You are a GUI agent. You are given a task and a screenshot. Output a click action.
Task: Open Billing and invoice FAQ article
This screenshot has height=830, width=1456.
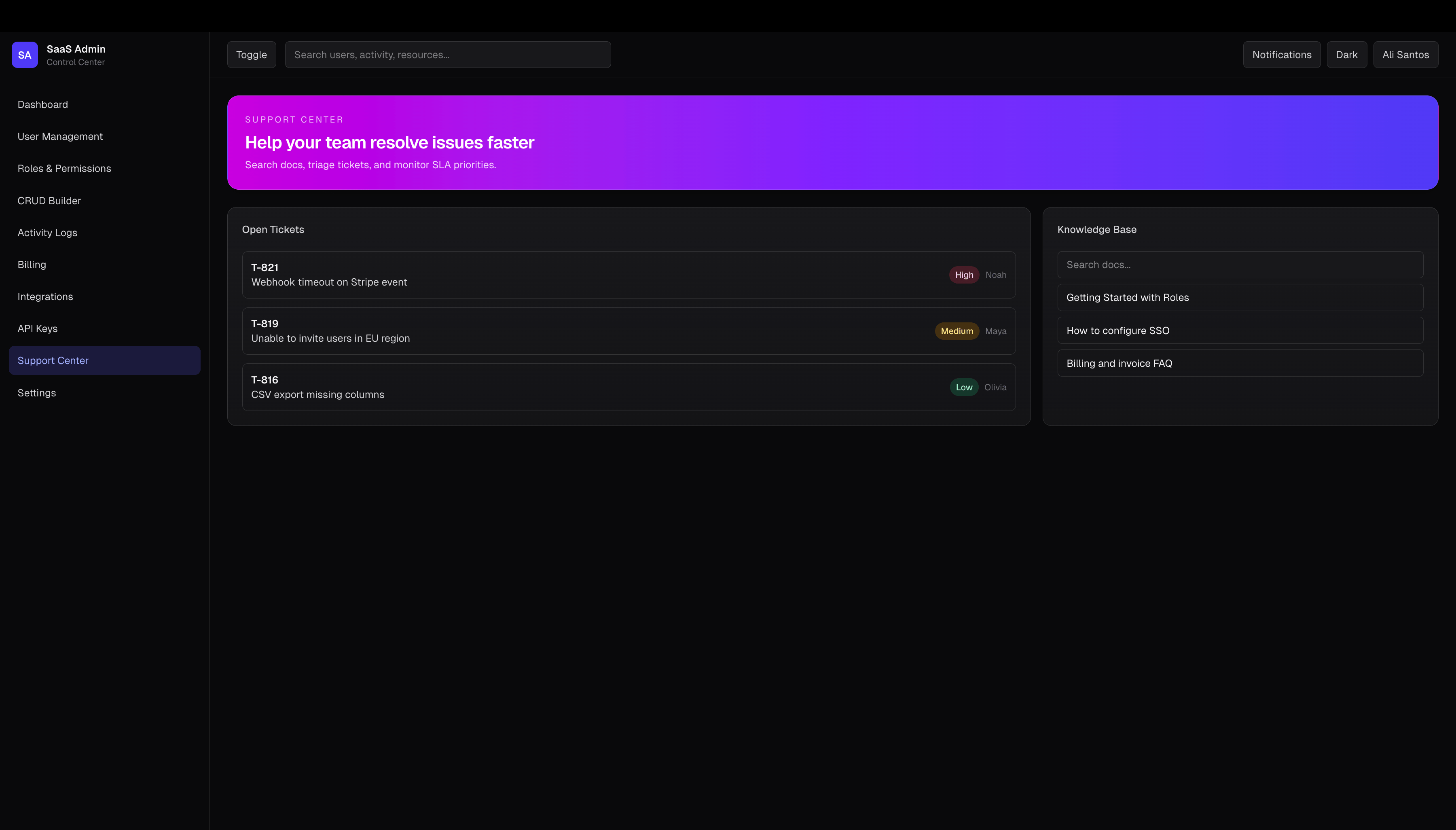coord(1240,363)
